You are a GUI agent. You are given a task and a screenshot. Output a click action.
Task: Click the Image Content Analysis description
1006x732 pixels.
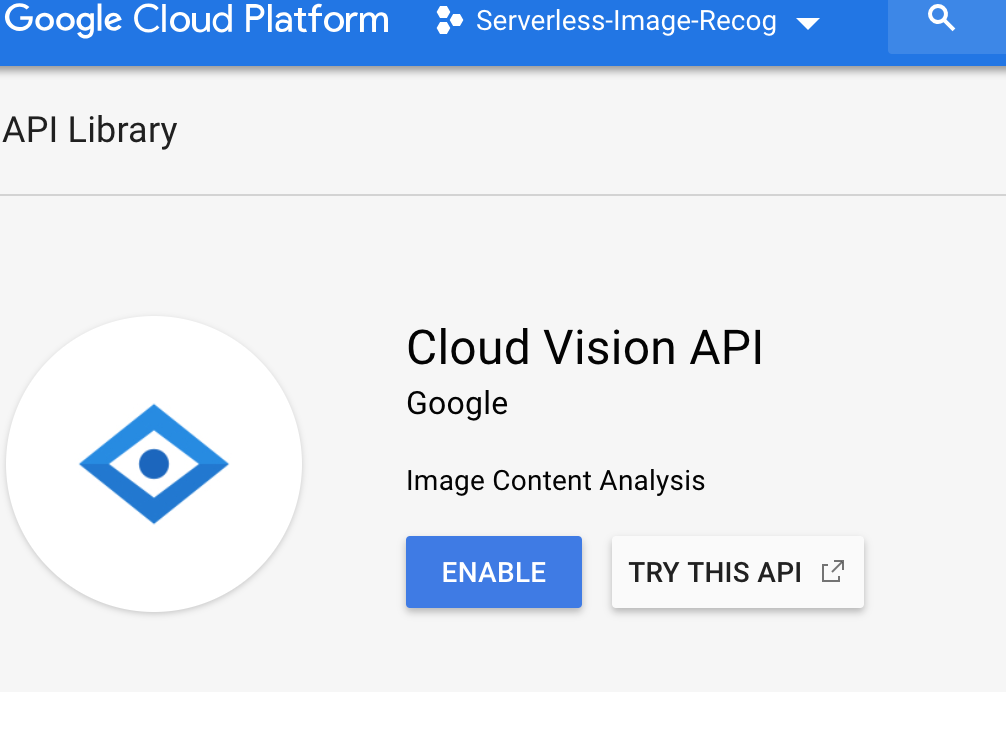coord(556,481)
